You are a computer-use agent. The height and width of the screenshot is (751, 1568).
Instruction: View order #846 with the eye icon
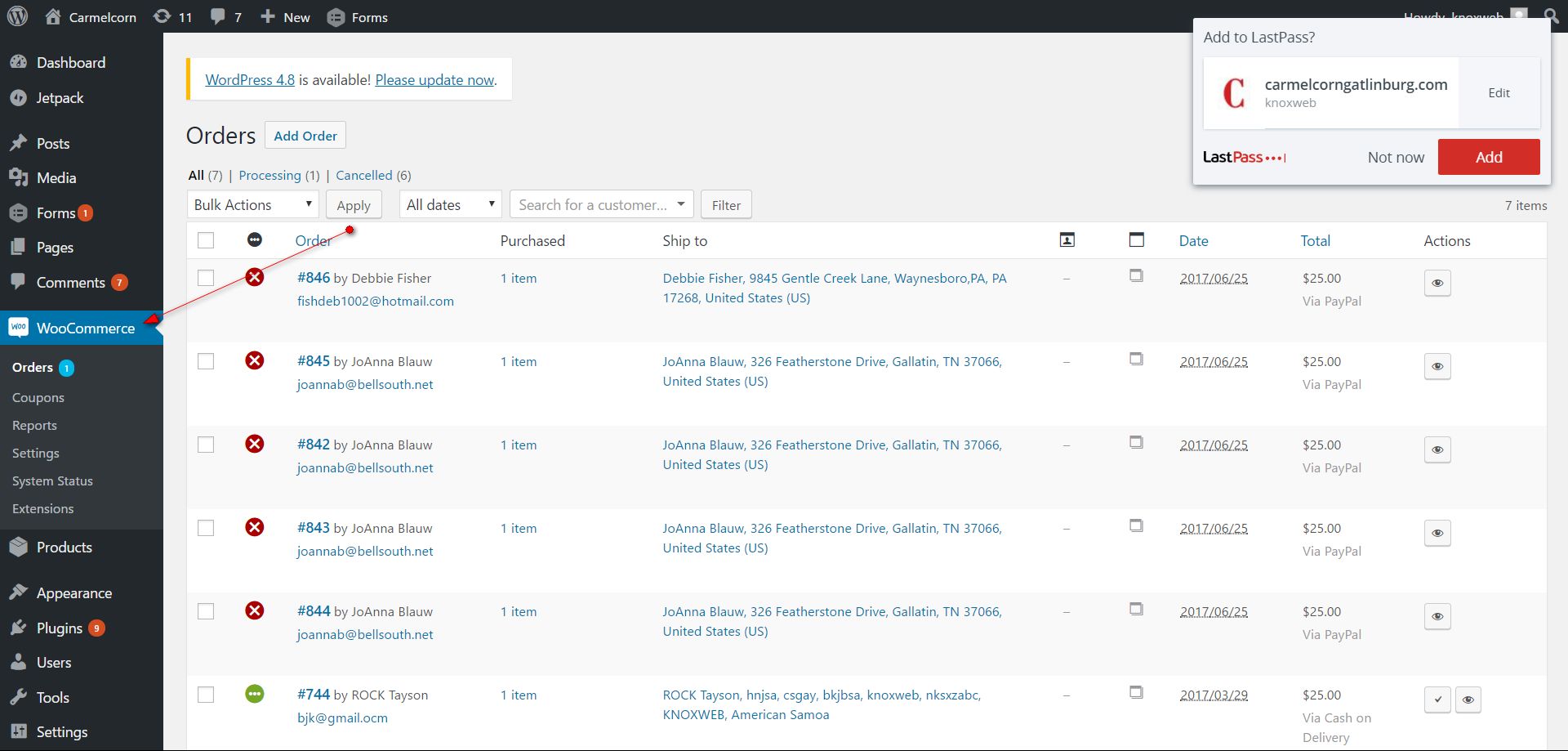[1437, 283]
